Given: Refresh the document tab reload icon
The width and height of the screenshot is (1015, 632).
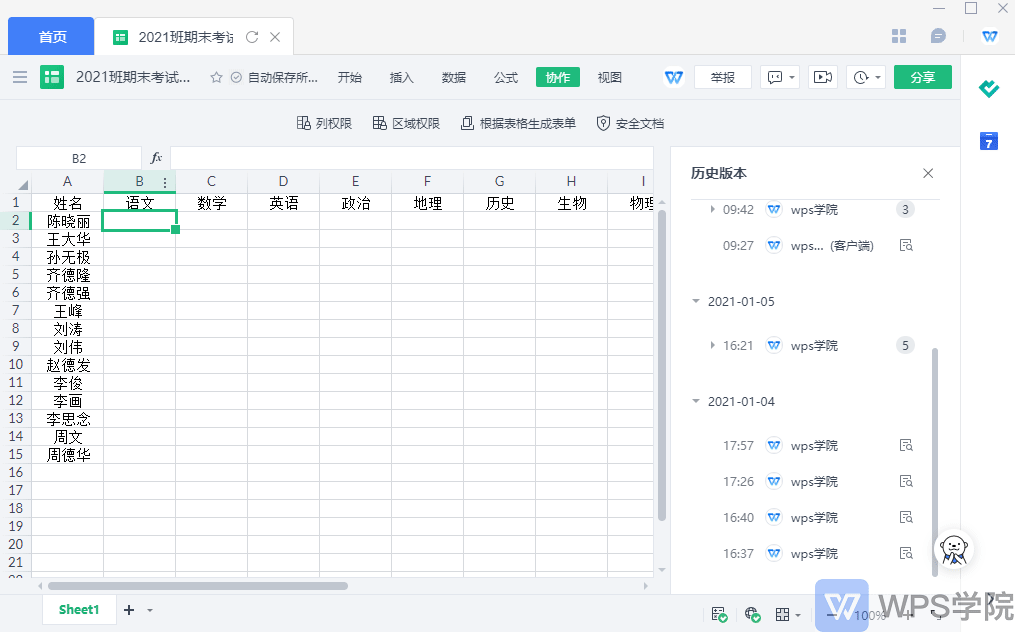Looking at the screenshot, I should point(252,37).
